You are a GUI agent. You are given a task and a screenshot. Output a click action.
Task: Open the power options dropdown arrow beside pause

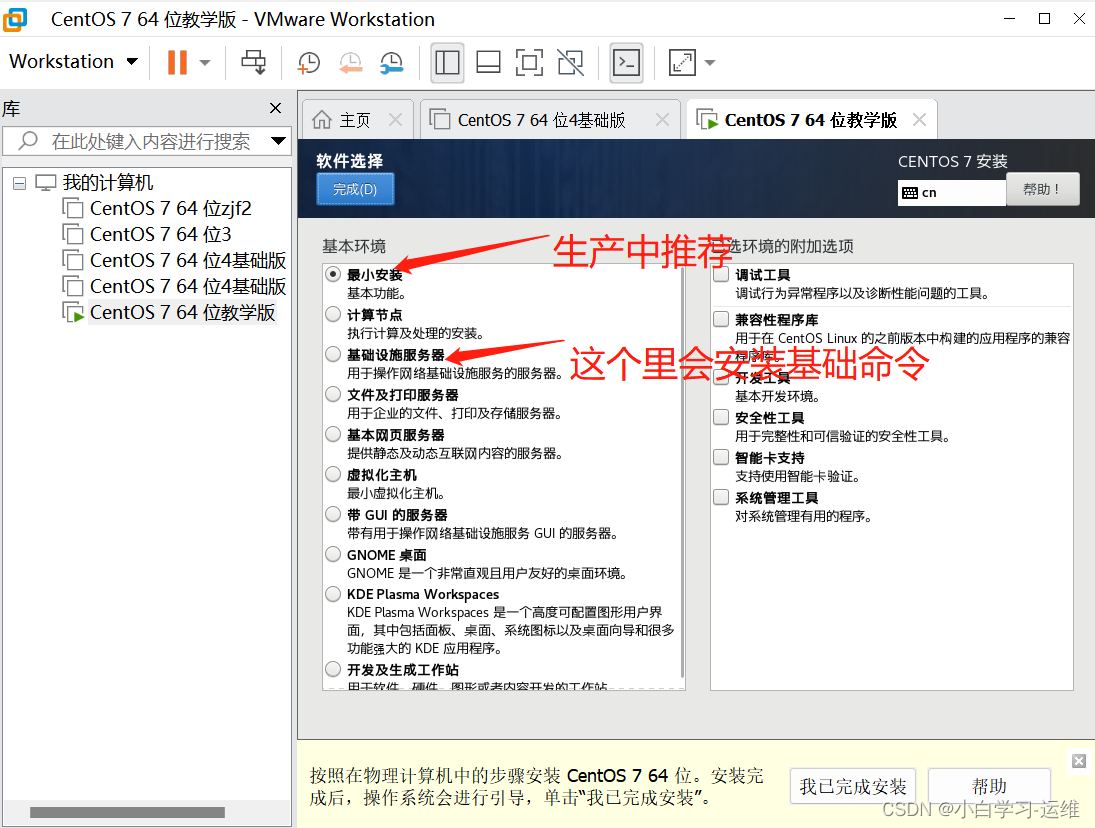[x=205, y=63]
